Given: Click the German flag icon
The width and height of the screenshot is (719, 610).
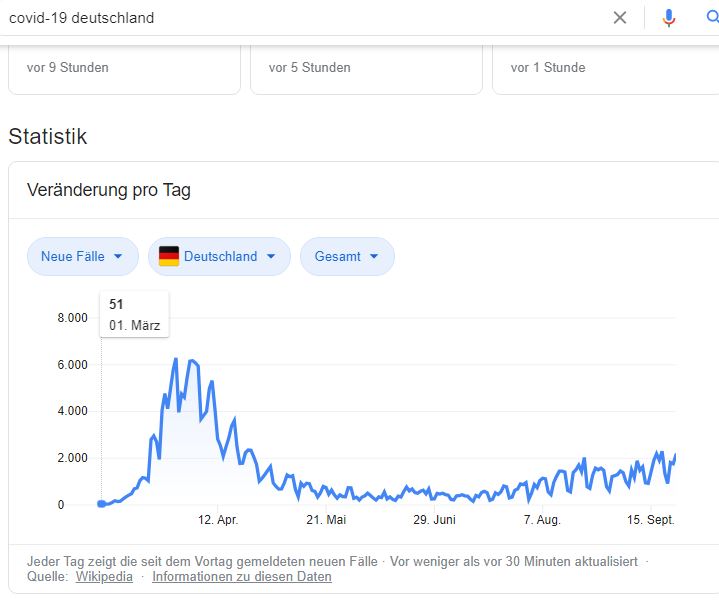Looking at the screenshot, I should point(169,256).
